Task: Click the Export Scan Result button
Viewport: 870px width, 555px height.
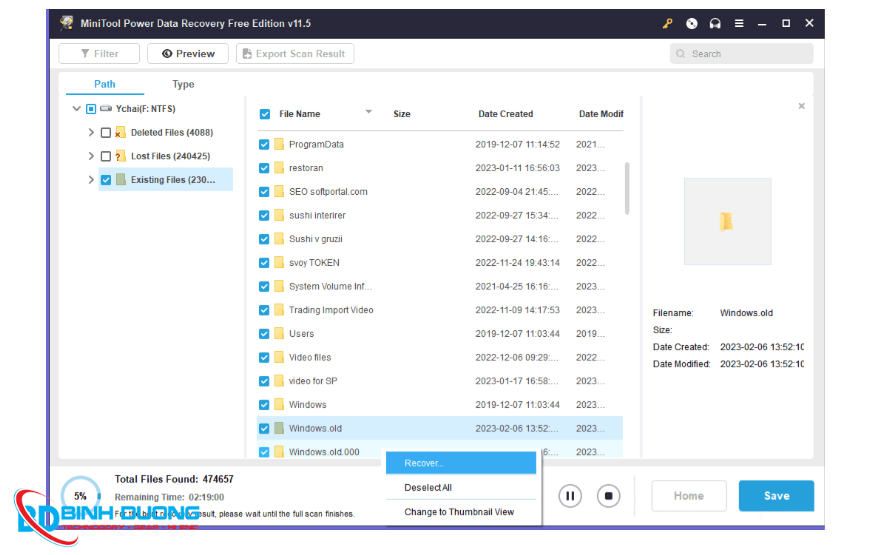Action: click(x=295, y=54)
